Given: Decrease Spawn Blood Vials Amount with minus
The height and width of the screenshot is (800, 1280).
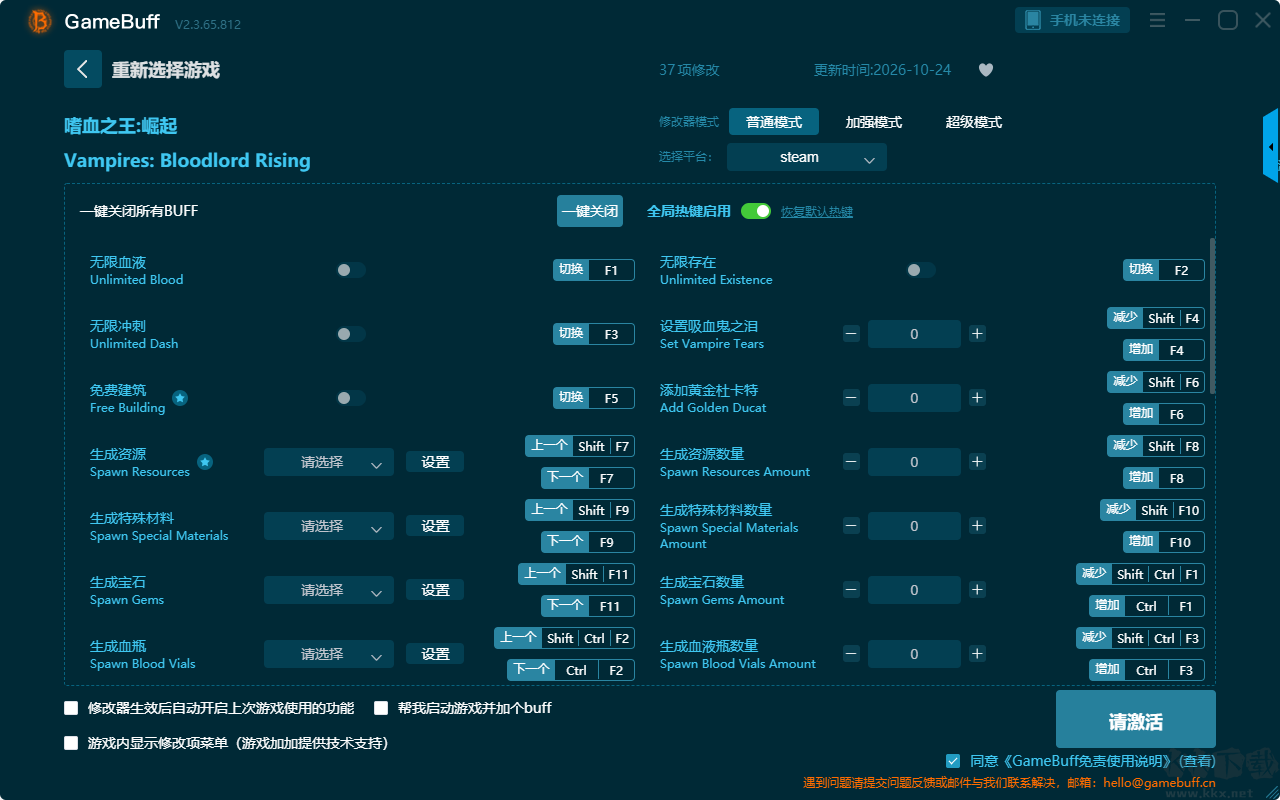Looking at the screenshot, I should pyautogui.click(x=851, y=654).
